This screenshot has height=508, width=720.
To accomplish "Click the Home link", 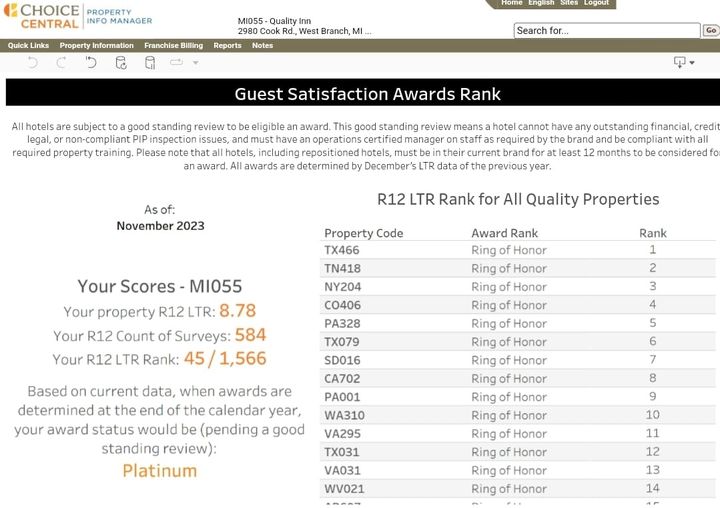I will tap(512, 3).
